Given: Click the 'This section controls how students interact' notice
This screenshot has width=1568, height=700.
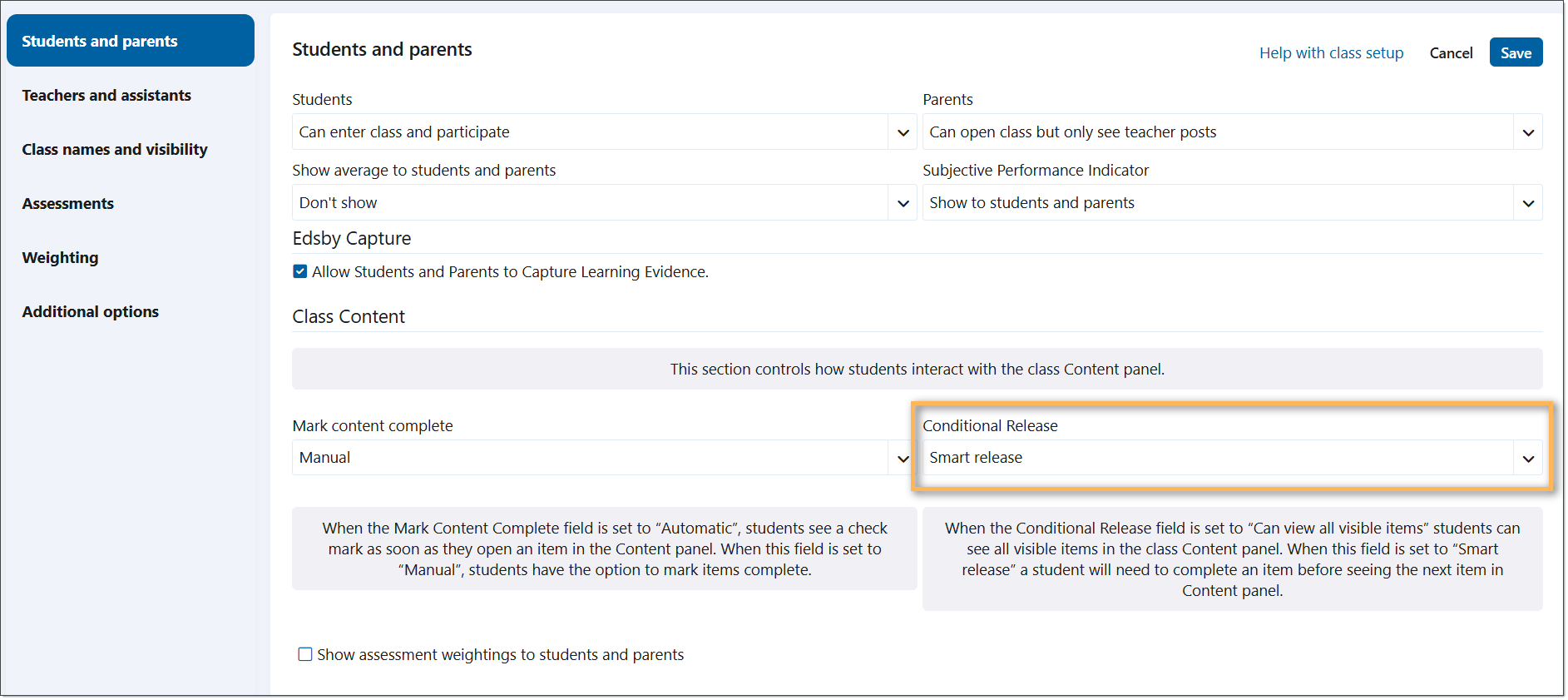Looking at the screenshot, I should click(917, 369).
